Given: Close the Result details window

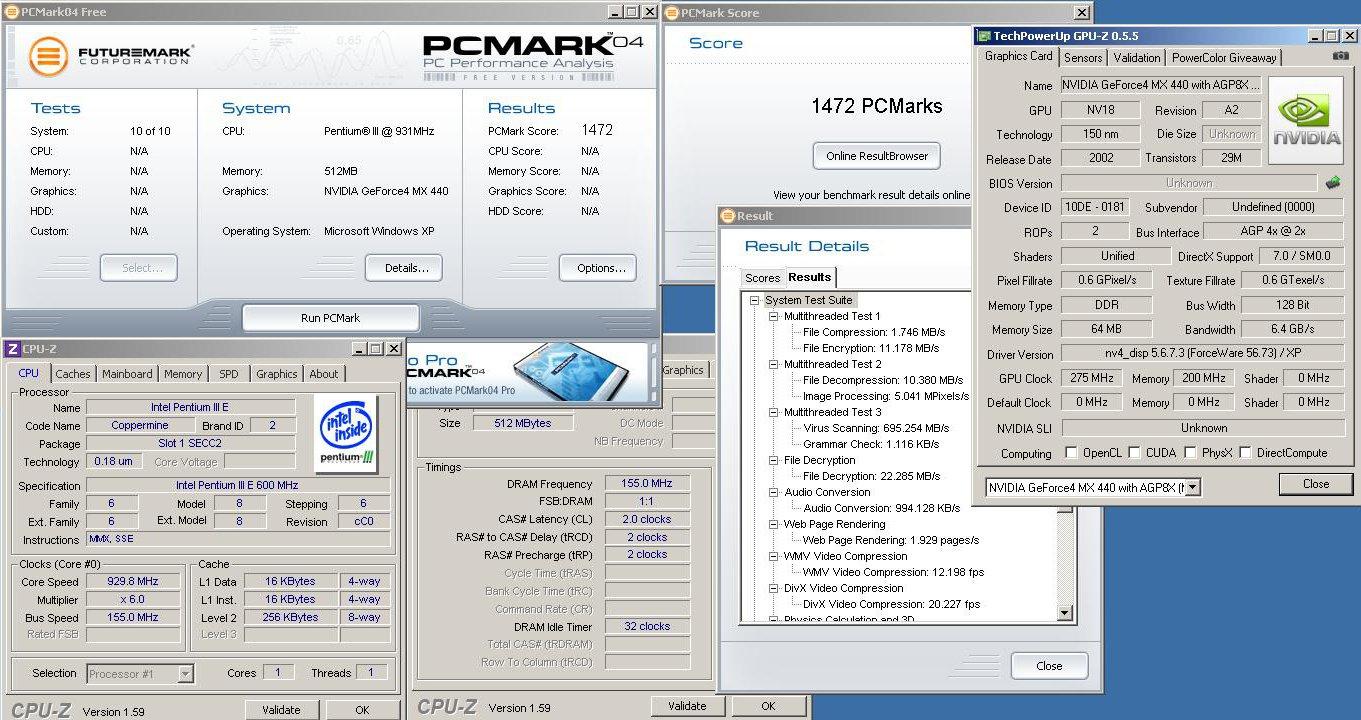Looking at the screenshot, I should (x=1048, y=666).
